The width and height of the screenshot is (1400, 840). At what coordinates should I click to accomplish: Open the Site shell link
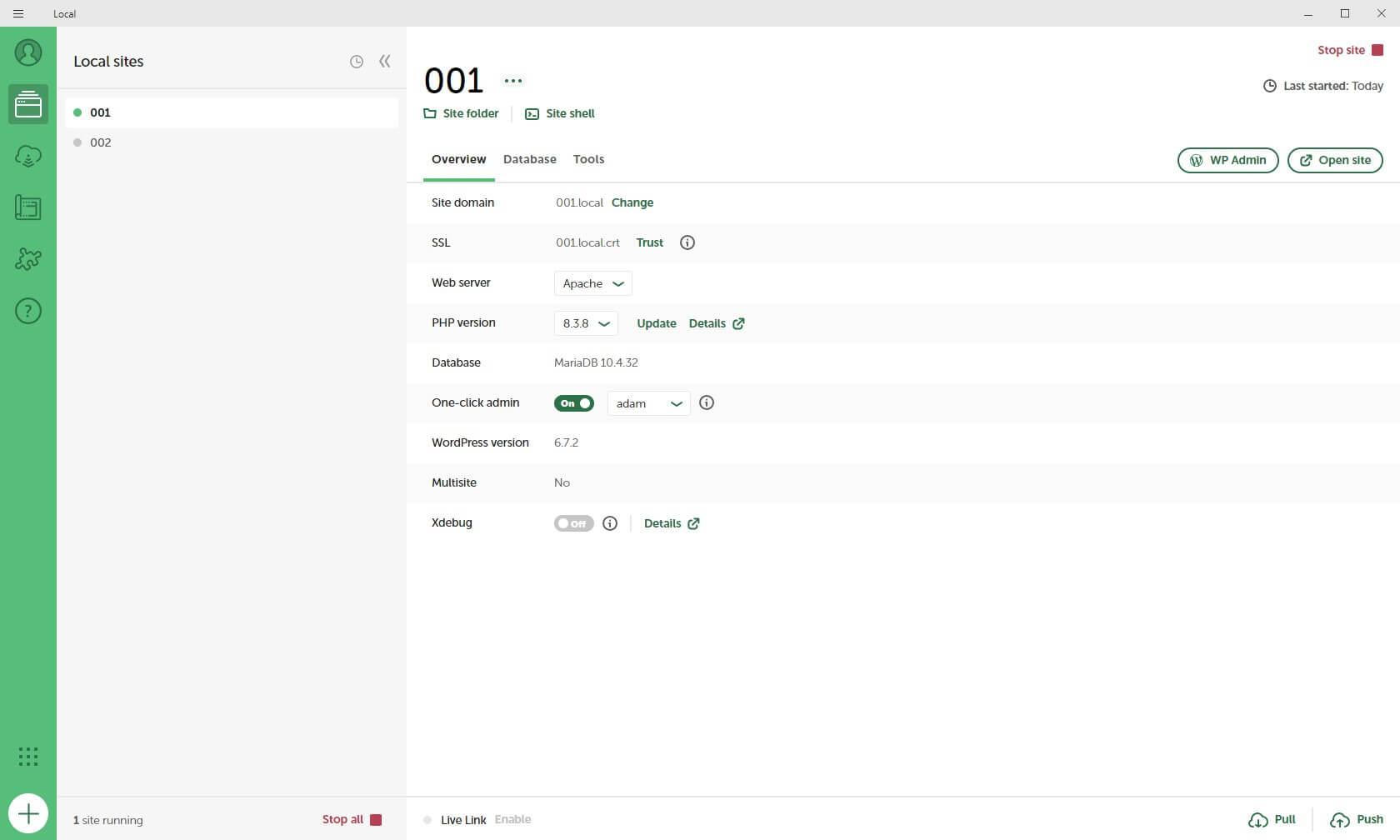point(560,113)
